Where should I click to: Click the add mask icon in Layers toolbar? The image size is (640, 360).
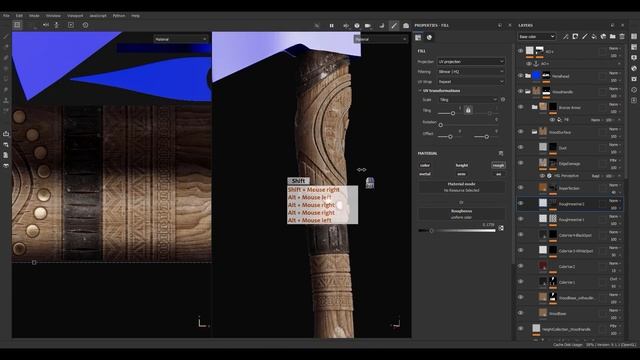click(575, 36)
